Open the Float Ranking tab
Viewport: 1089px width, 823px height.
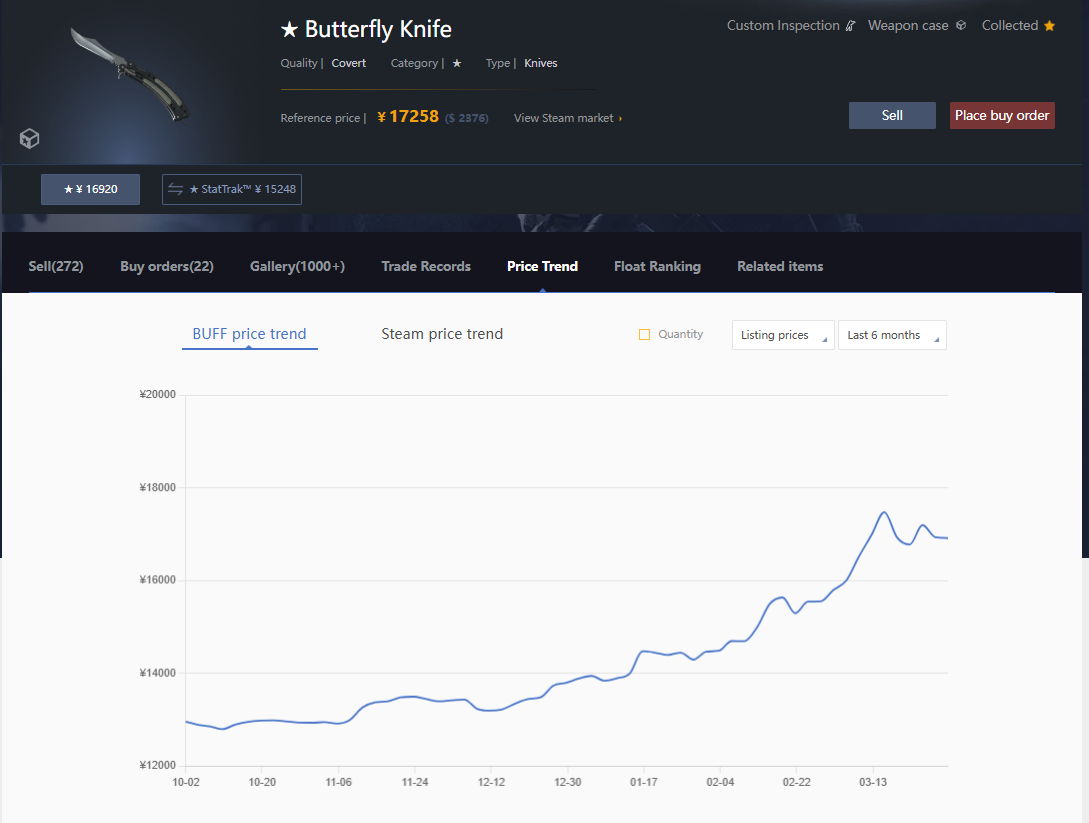pyautogui.click(x=657, y=267)
